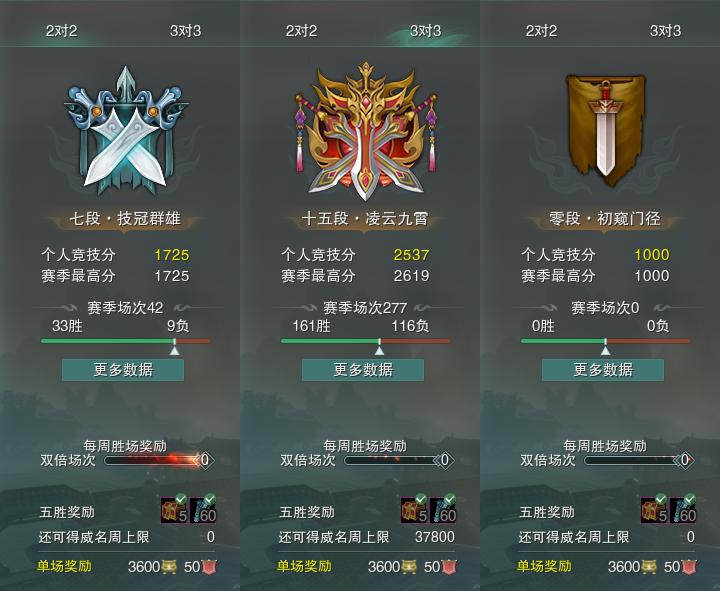Switch to the 2对2 tab in the first panel

62,31
